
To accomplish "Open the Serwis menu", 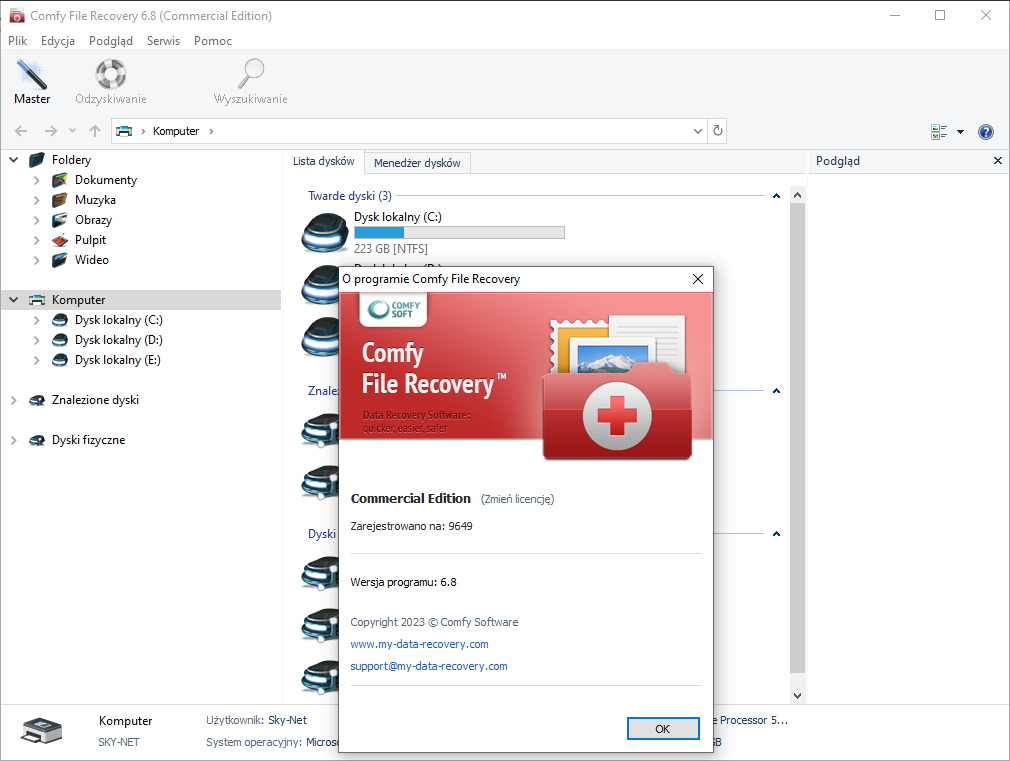I will coord(163,41).
